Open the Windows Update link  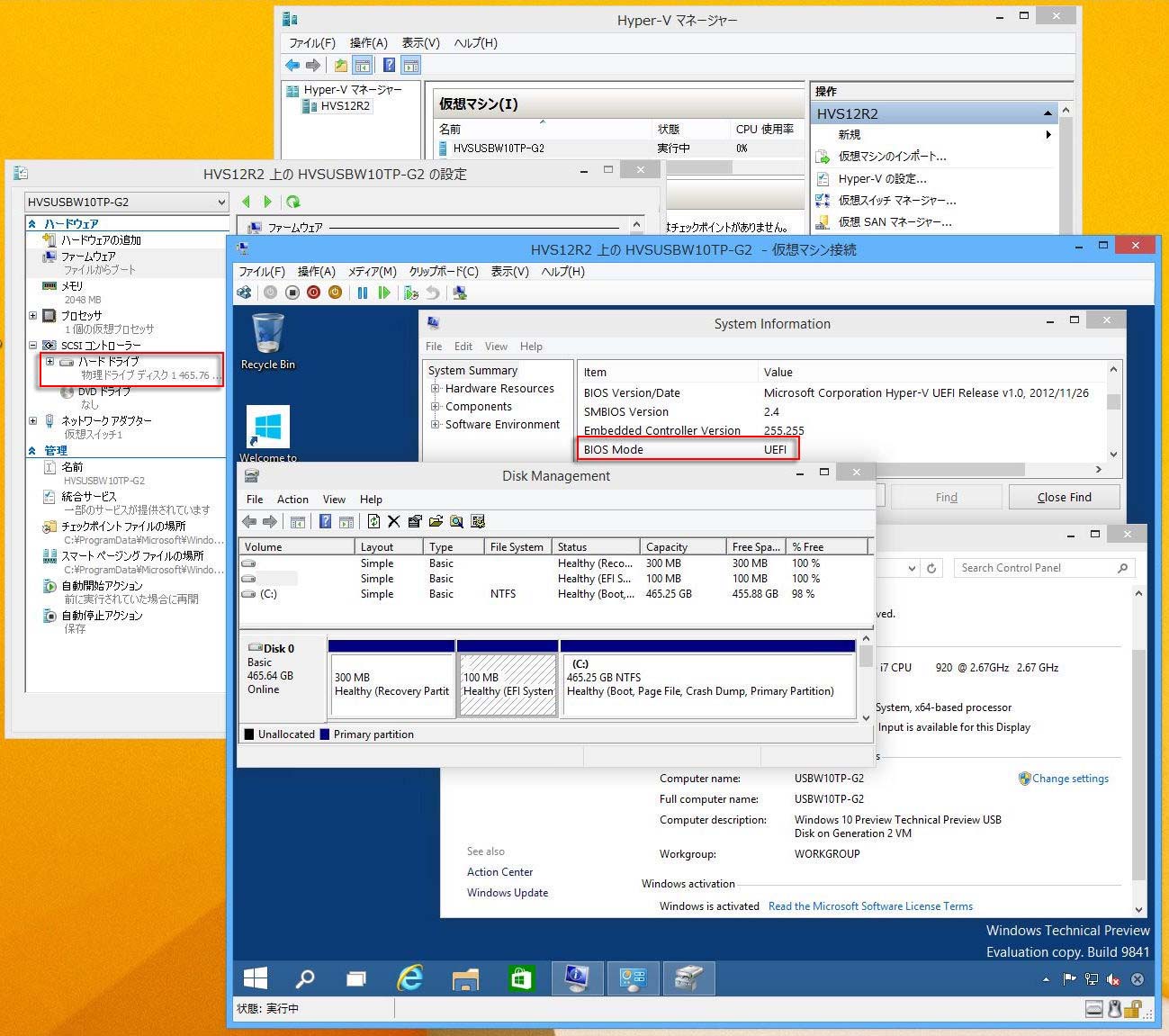point(508,893)
